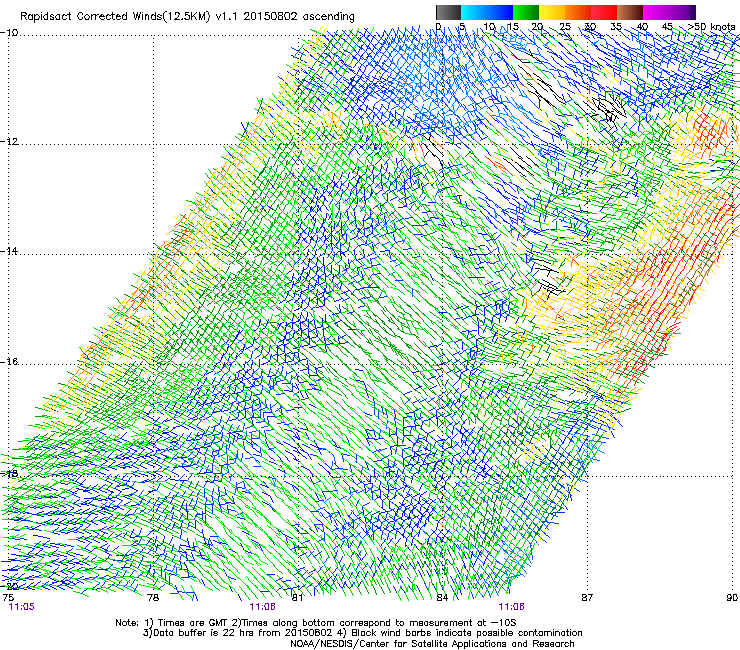Click the 'NOAA/NESDIS/Center for Satellite Applications and Research' credit
The image size is (740, 650).
pyautogui.click(x=432, y=644)
